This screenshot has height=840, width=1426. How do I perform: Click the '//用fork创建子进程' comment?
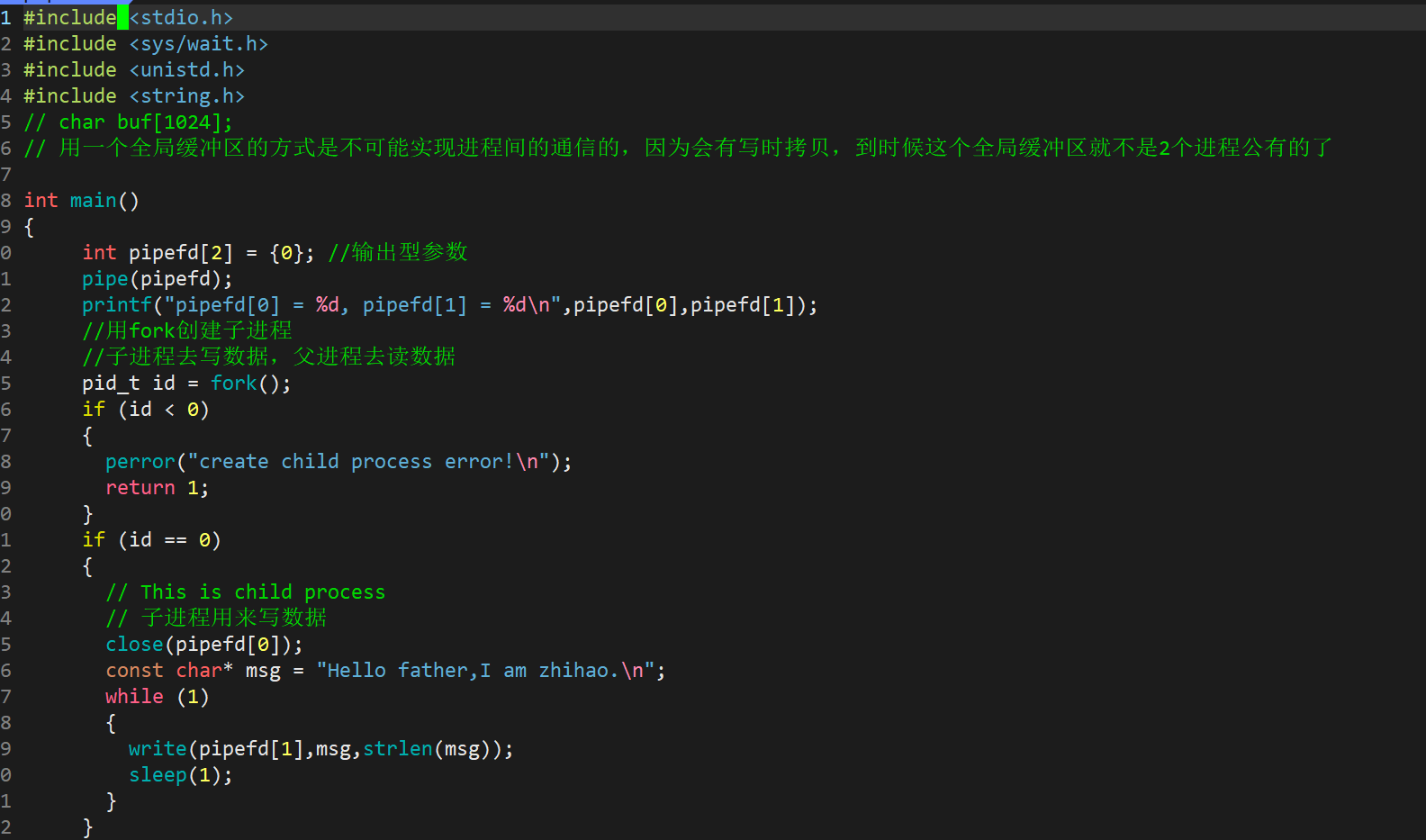[x=187, y=330]
